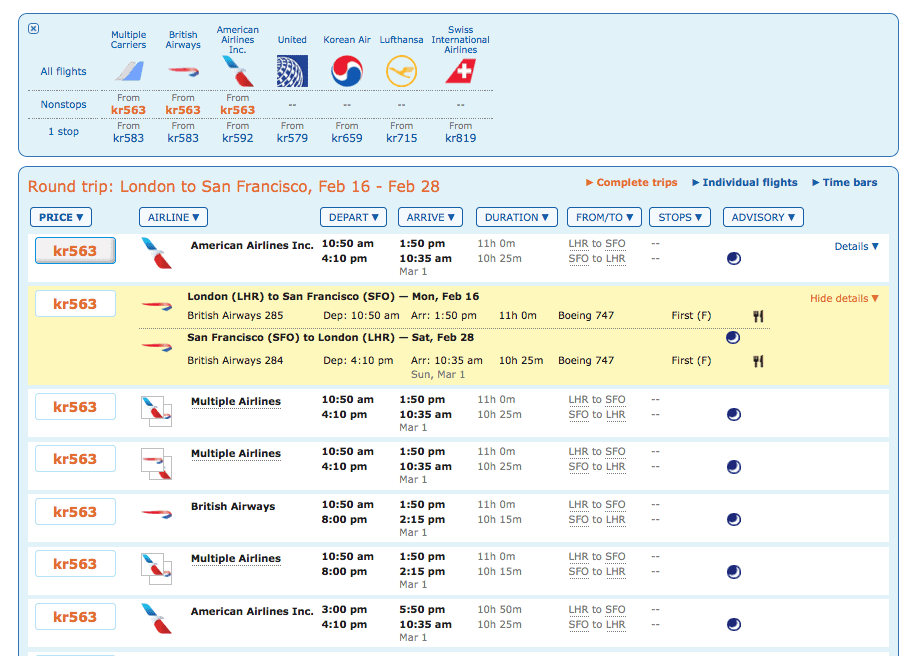912x656 pixels.
Task: Click moon icon in 8:00 pm British Airways row
Action: point(734,519)
